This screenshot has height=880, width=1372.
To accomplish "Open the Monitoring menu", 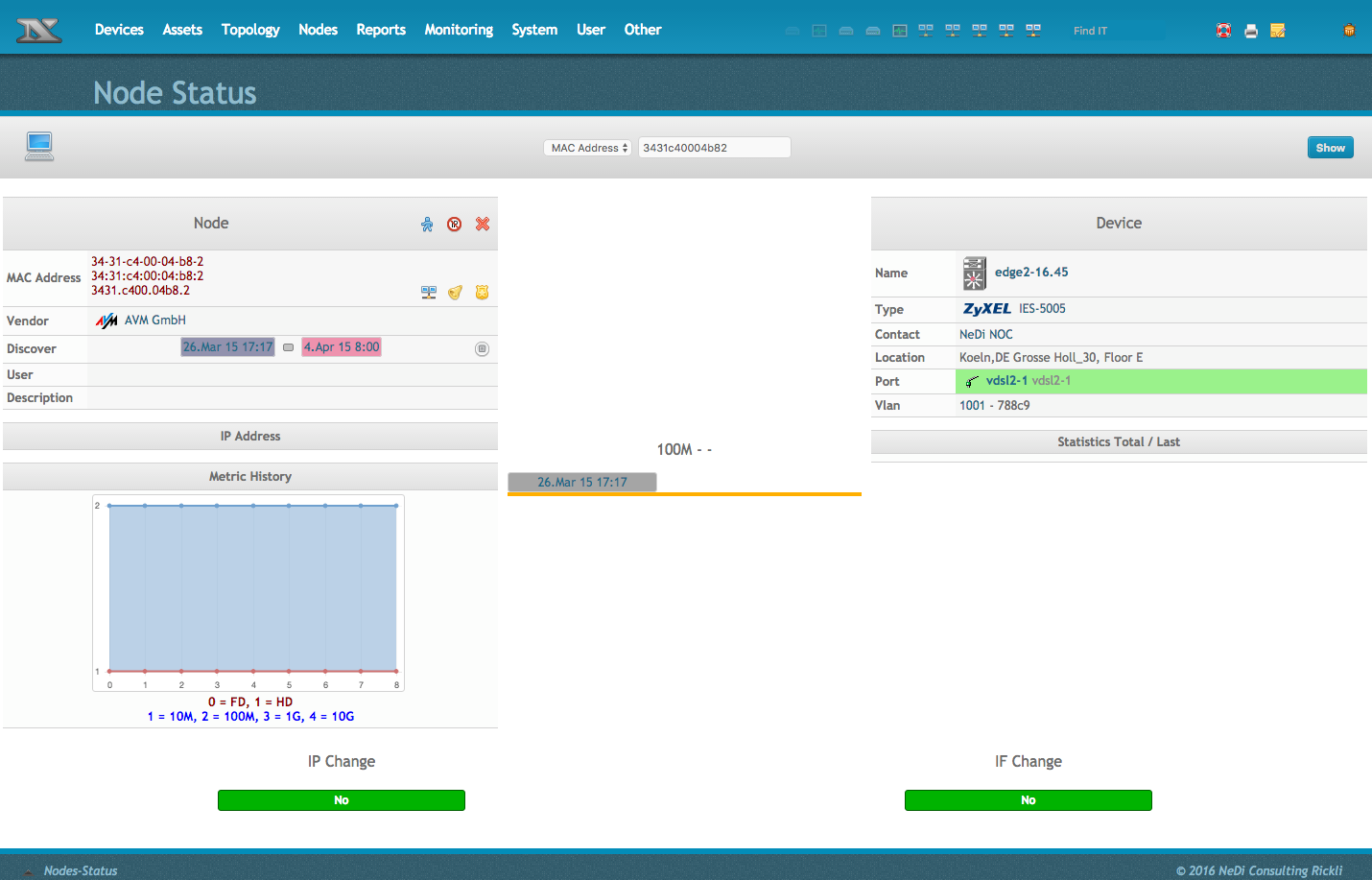I will [x=459, y=30].
